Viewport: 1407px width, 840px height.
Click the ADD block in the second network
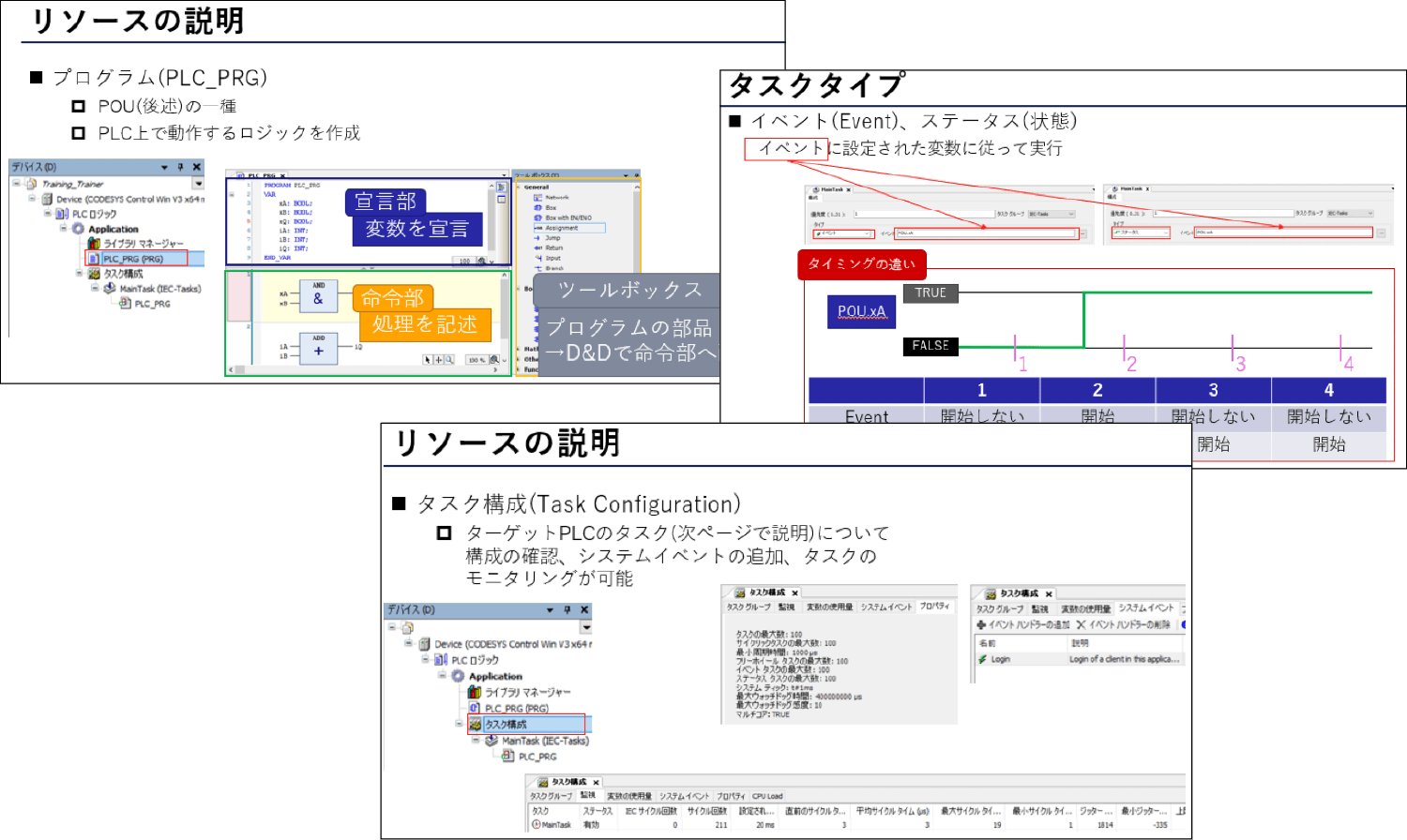pos(319,349)
